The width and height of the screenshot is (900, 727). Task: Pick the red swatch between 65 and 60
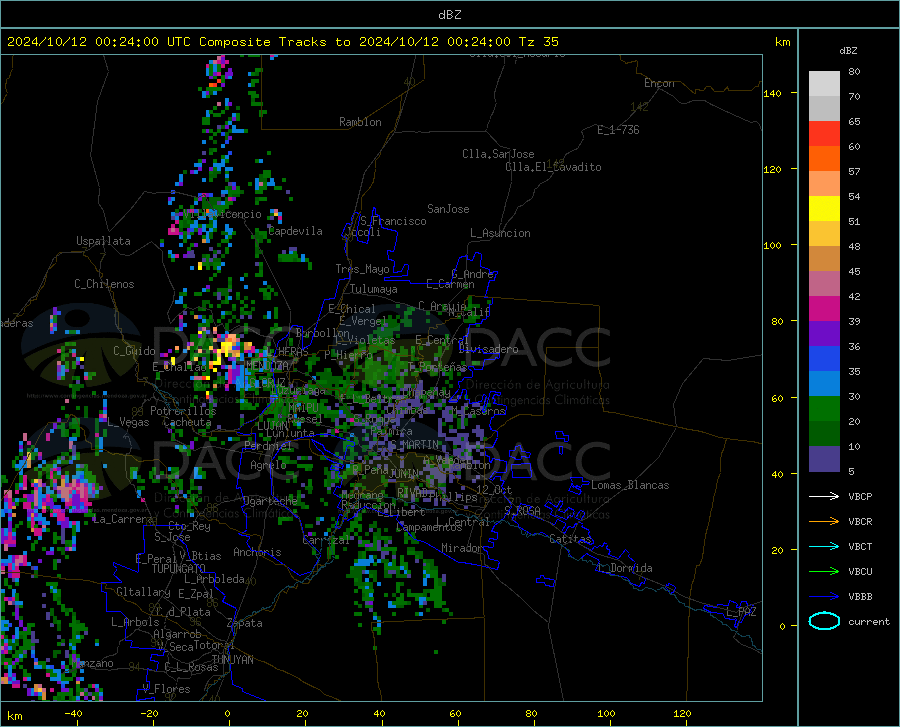(x=824, y=134)
